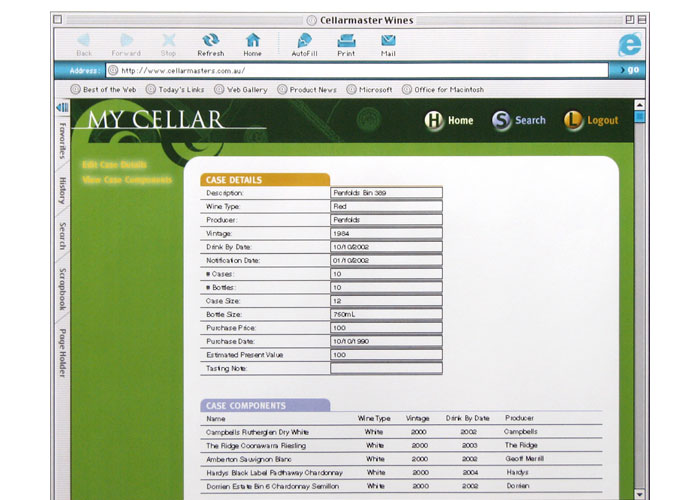Click the Forward arrow toolbar icon
This screenshot has height=500, width=700.
126,41
